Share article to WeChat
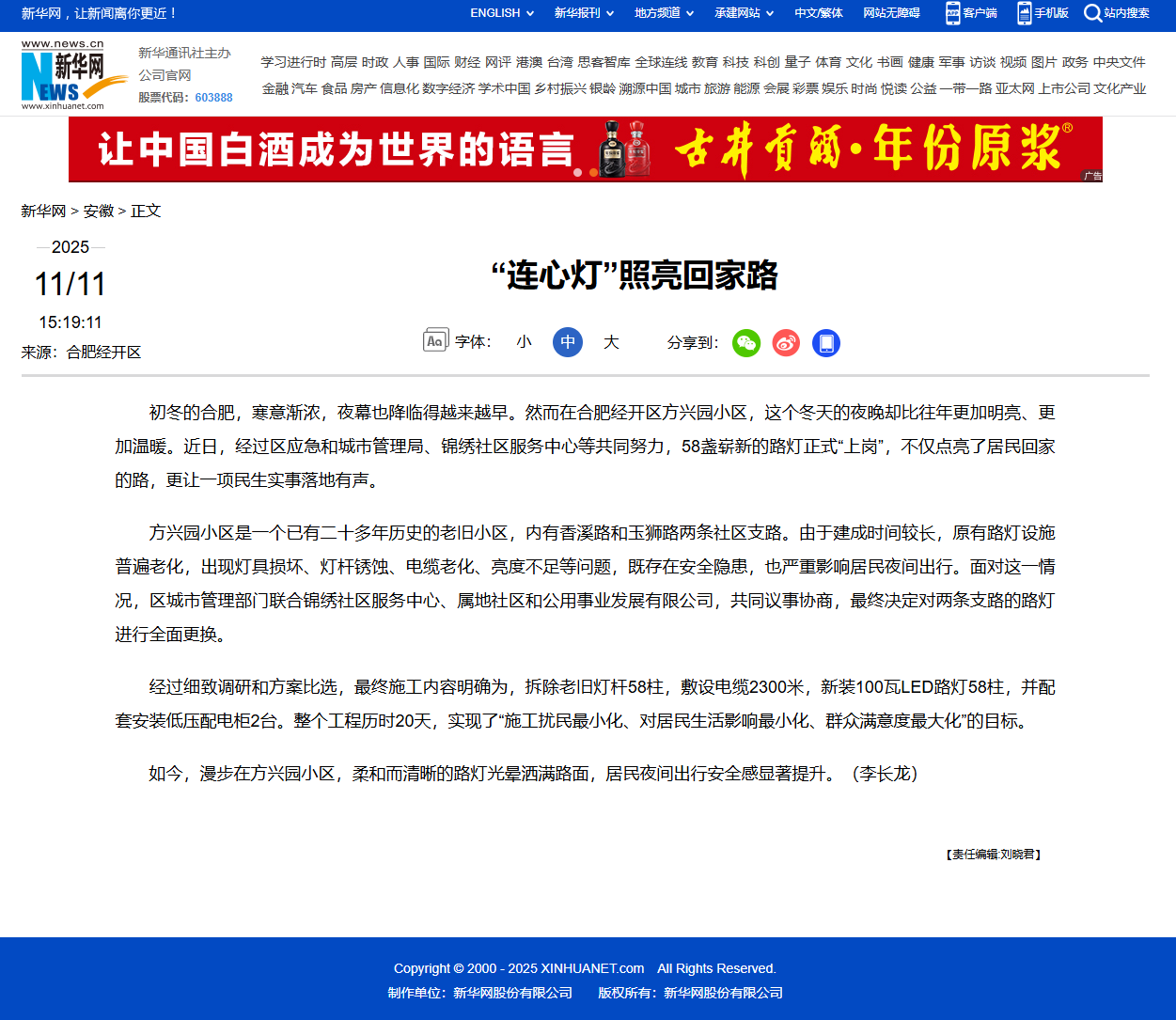 (746, 343)
